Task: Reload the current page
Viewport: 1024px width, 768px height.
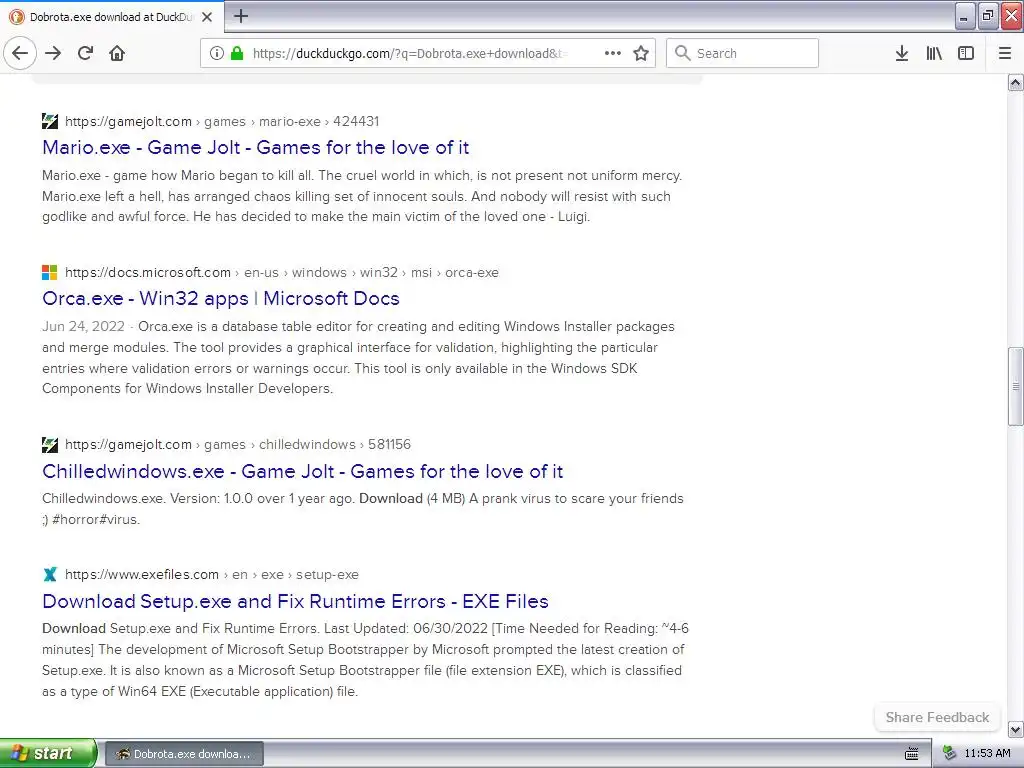Action: point(86,53)
